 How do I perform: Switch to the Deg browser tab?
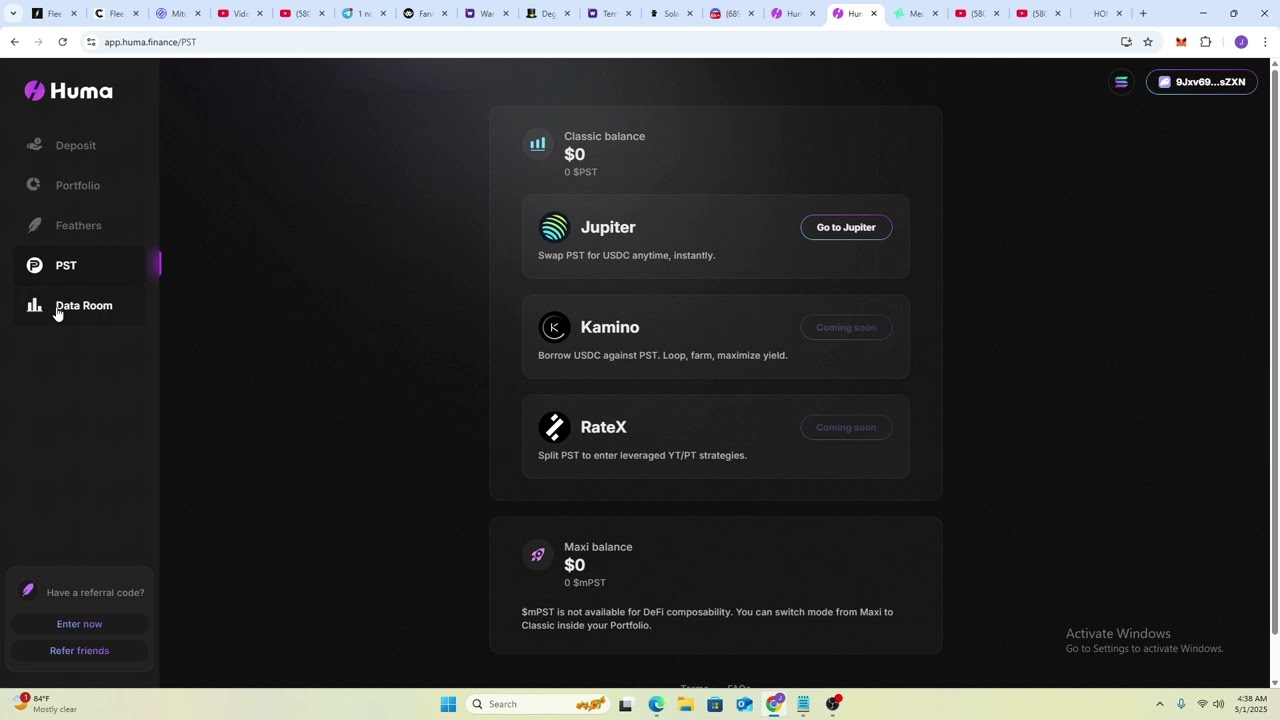(549, 13)
